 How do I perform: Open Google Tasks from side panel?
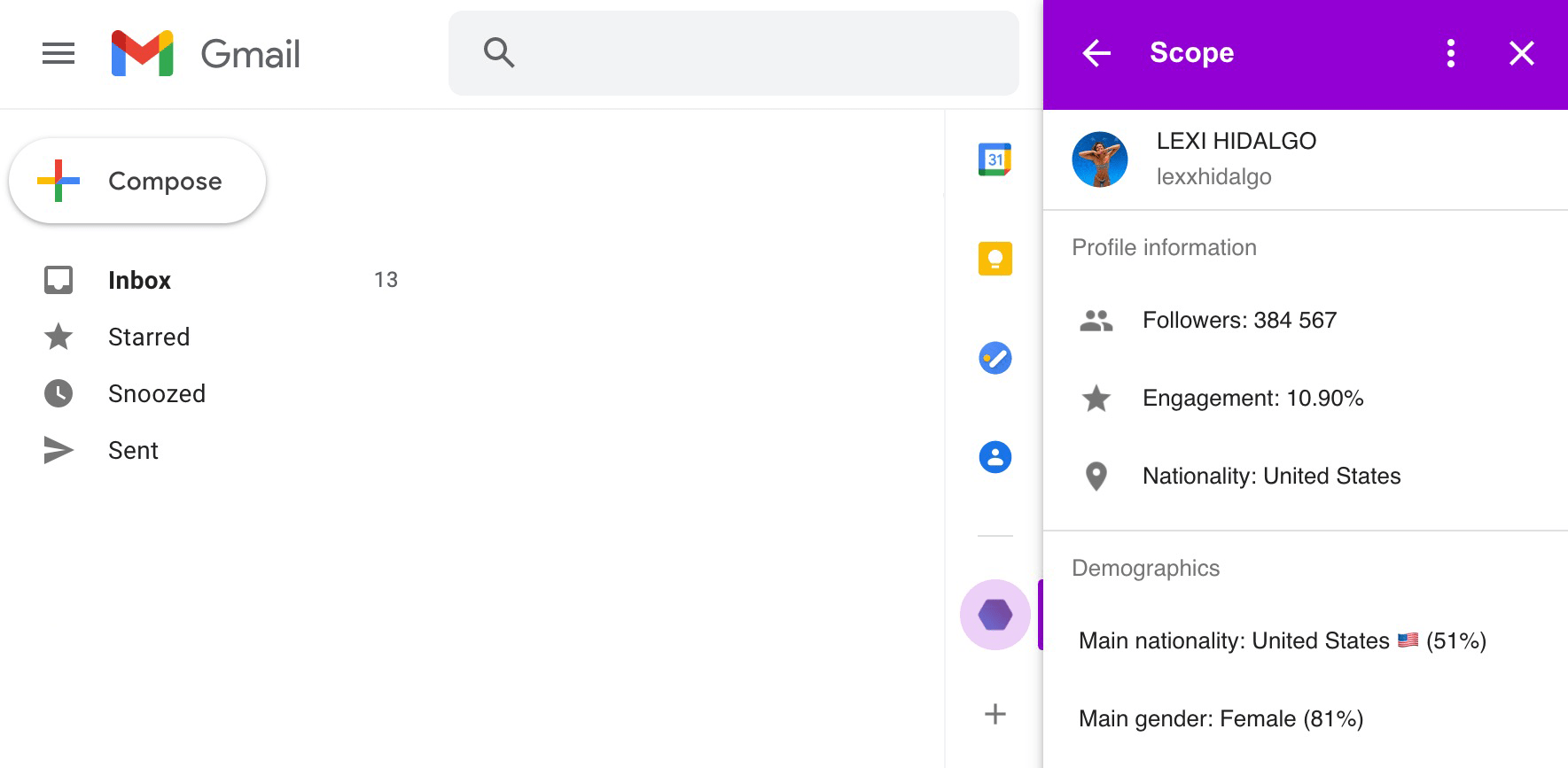tap(995, 358)
